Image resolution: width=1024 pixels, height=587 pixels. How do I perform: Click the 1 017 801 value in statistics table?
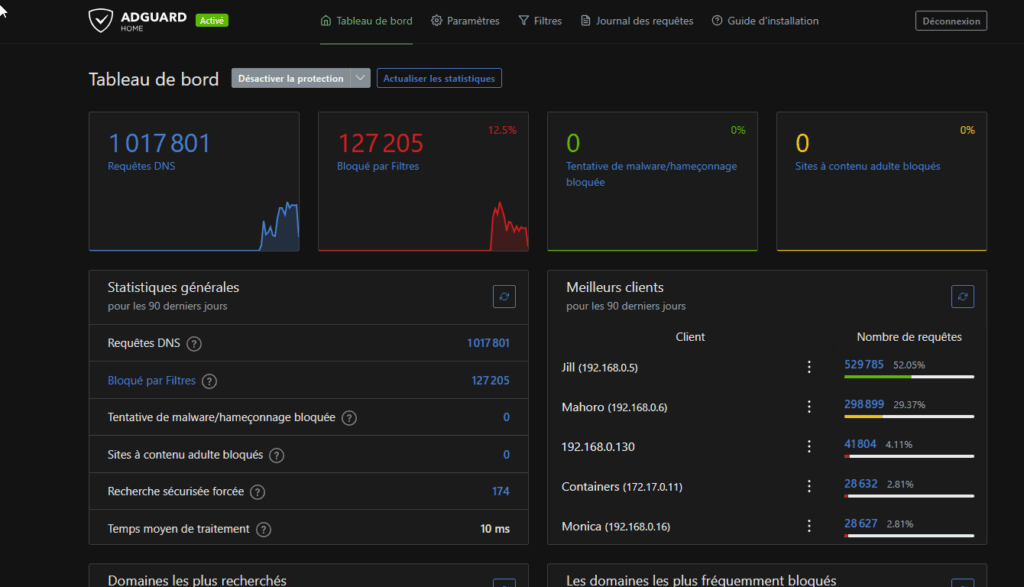488,343
